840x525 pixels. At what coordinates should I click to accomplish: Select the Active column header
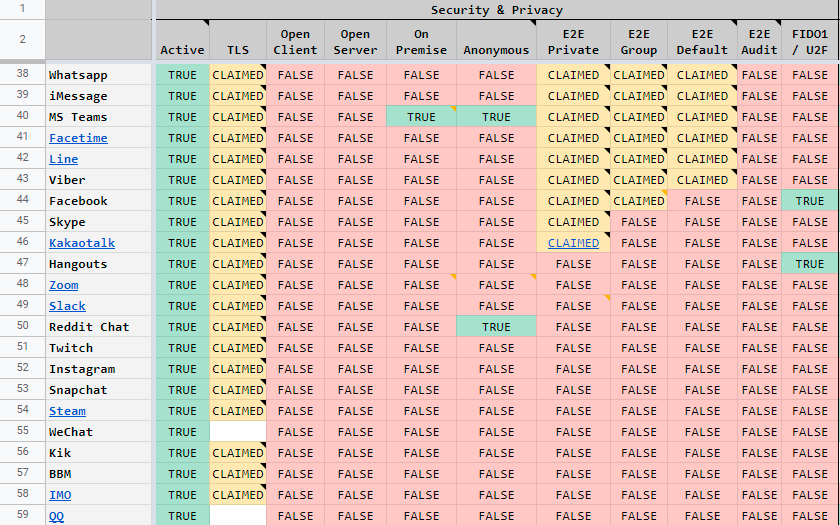coord(182,42)
